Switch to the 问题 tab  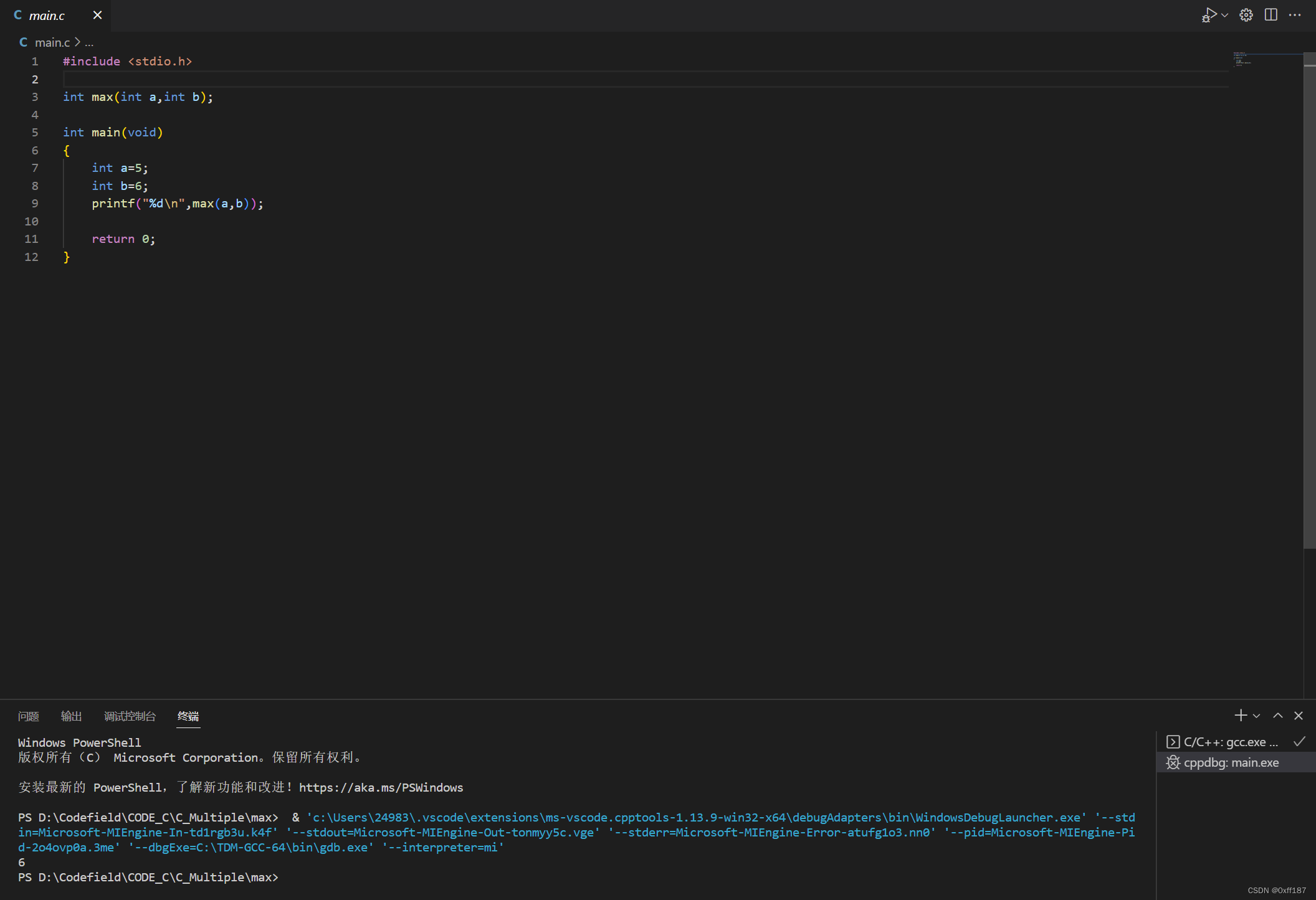coord(28,716)
